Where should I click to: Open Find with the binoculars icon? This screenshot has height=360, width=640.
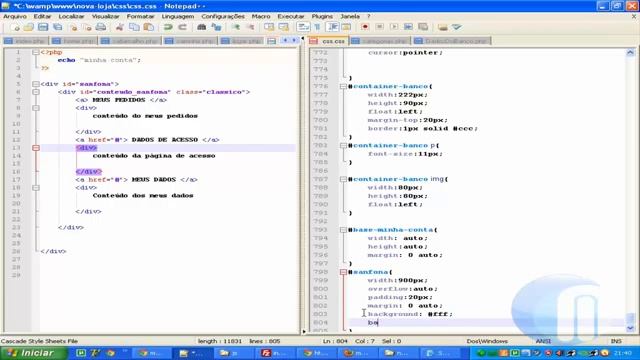coord(202,27)
